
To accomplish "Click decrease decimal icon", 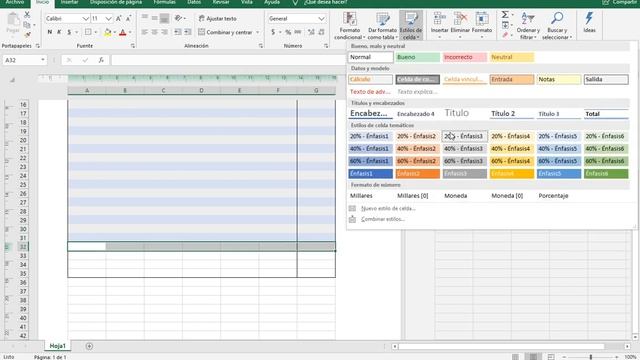I will point(322,32).
